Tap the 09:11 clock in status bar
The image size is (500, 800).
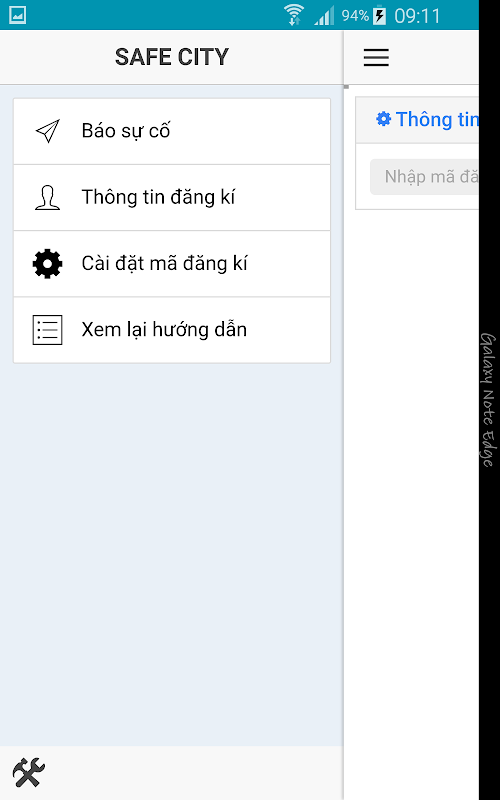pyautogui.click(x=417, y=16)
